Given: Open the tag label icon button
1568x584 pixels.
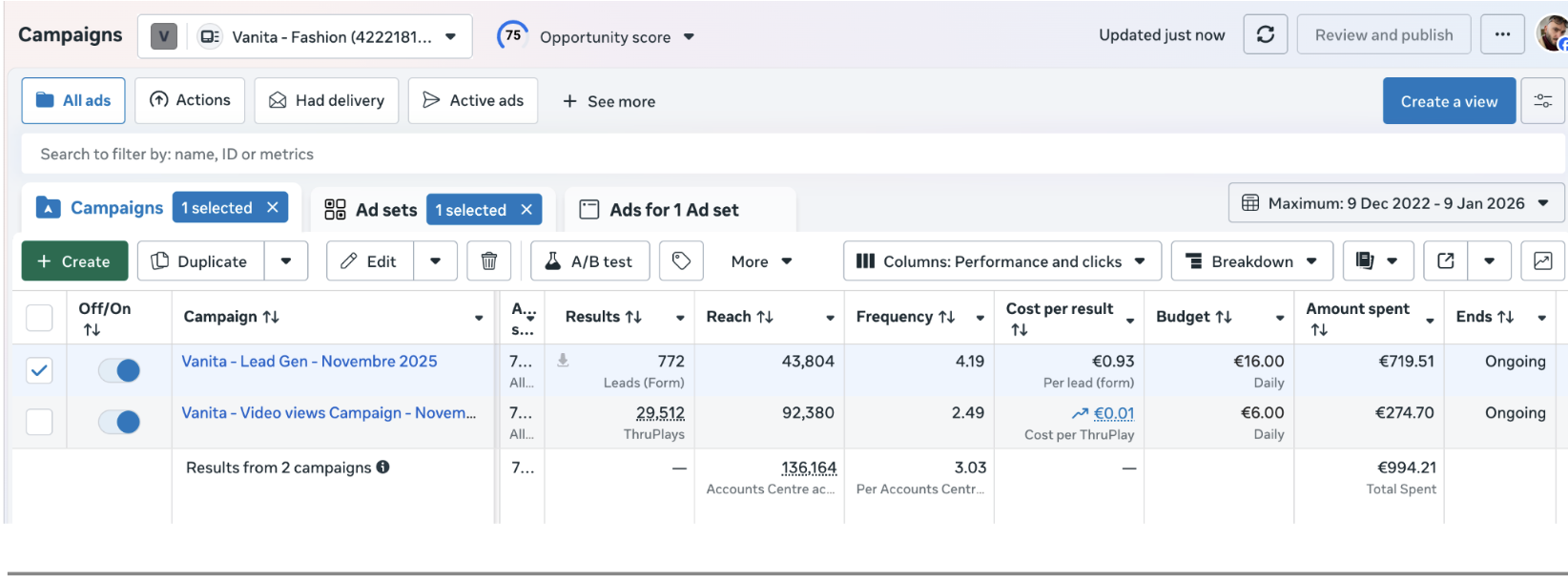Looking at the screenshot, I should [x=681, y=261].
